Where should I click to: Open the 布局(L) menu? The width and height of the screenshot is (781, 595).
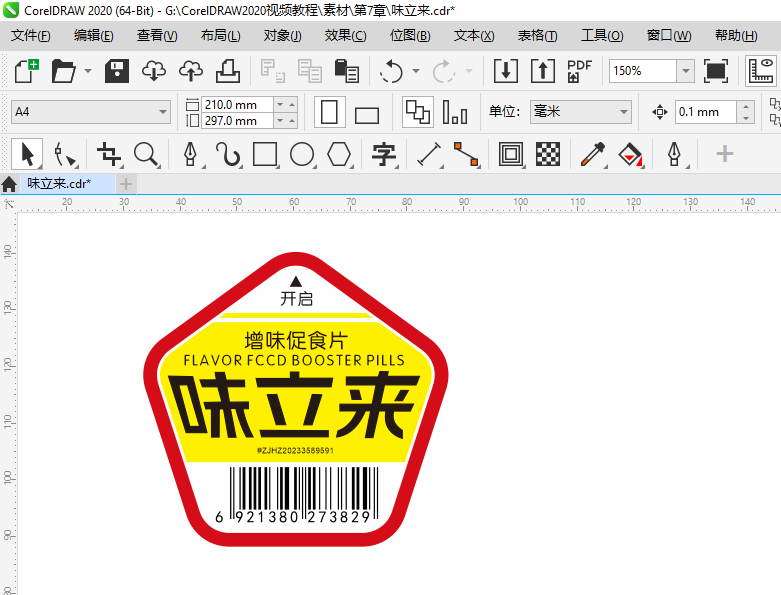(221, 35)
